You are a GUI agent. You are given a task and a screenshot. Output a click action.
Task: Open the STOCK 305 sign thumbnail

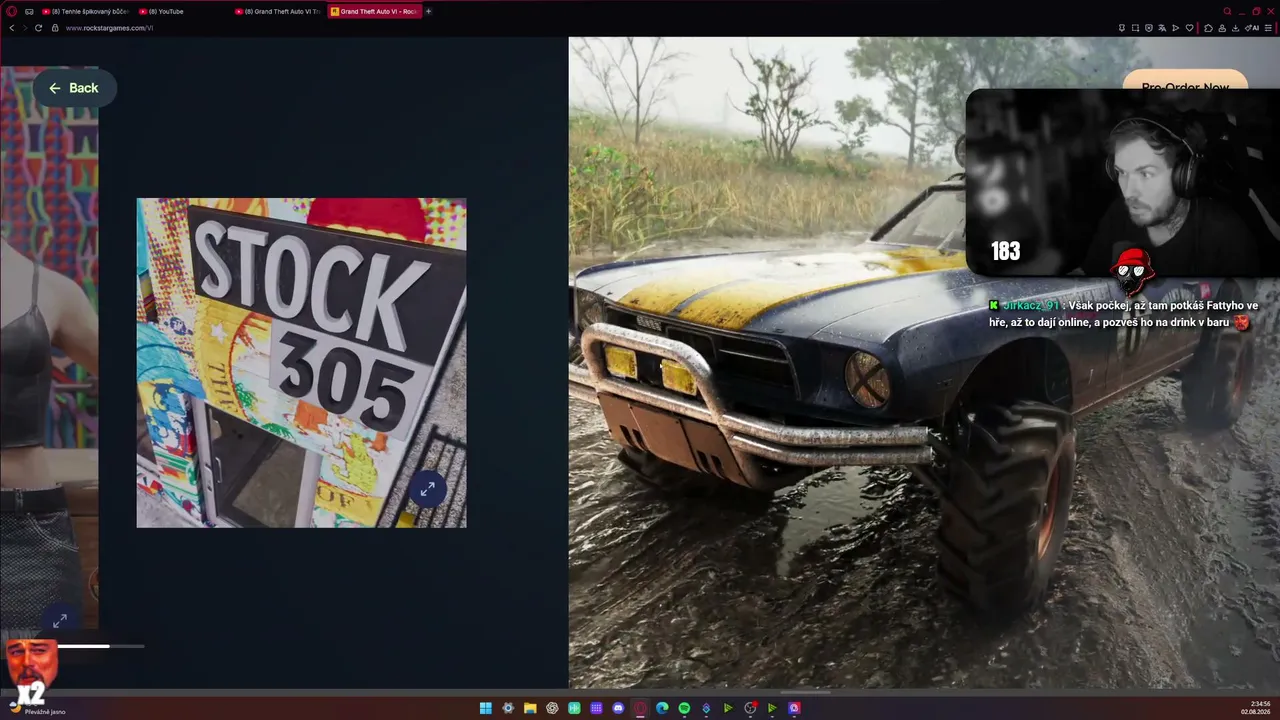pyautogui.click(x=301, y=363)
